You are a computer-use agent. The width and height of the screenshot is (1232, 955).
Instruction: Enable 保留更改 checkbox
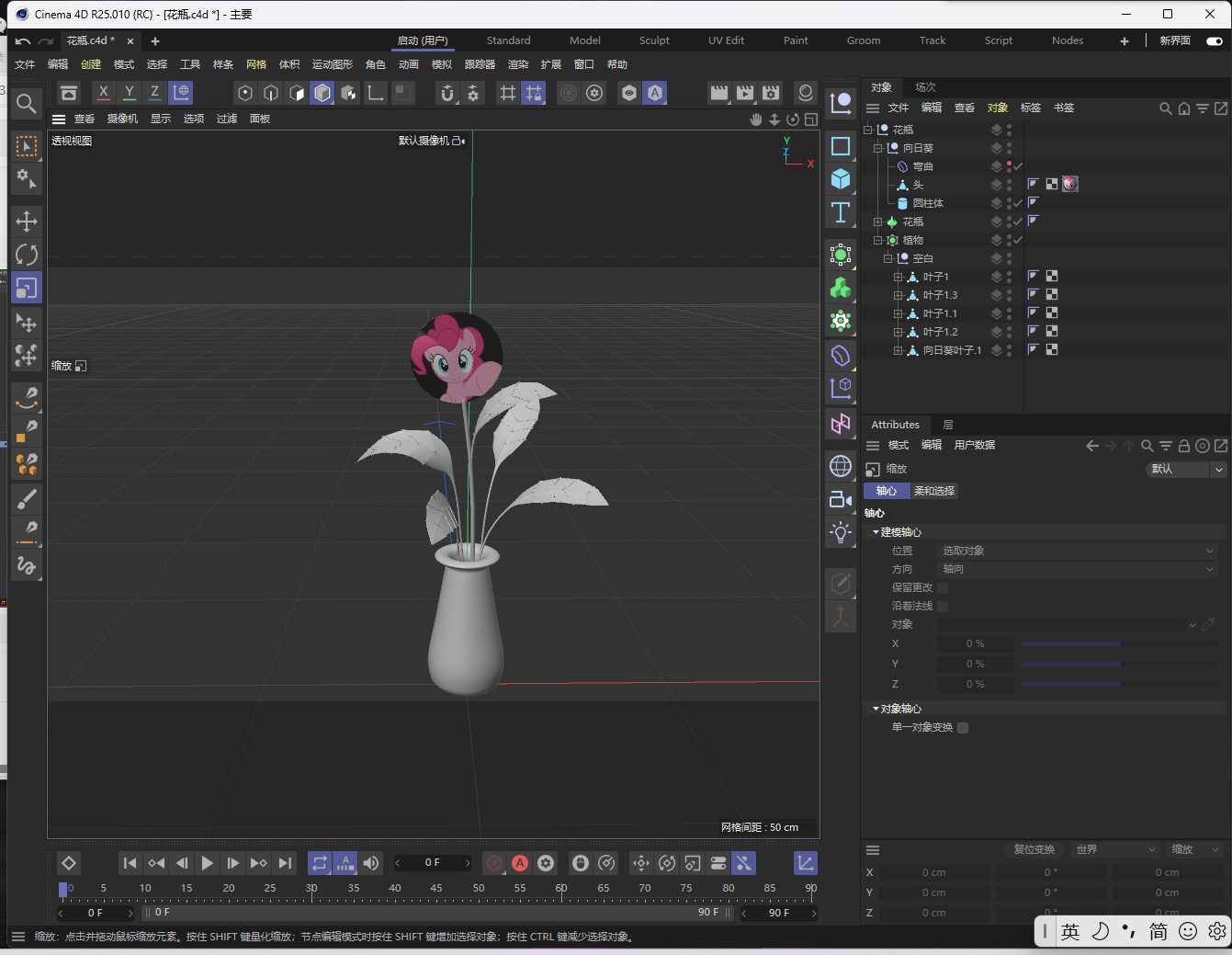click(943, 587)
